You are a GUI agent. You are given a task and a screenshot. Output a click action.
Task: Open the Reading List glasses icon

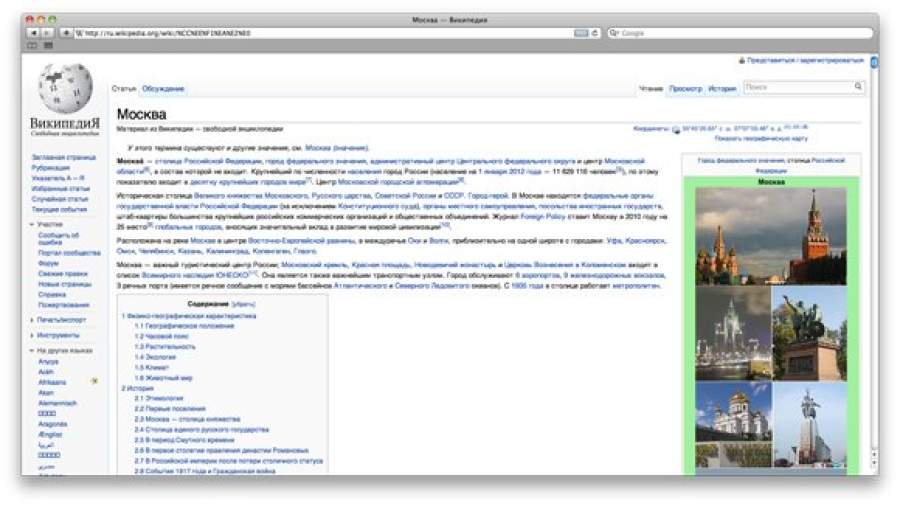coord(32,45)
